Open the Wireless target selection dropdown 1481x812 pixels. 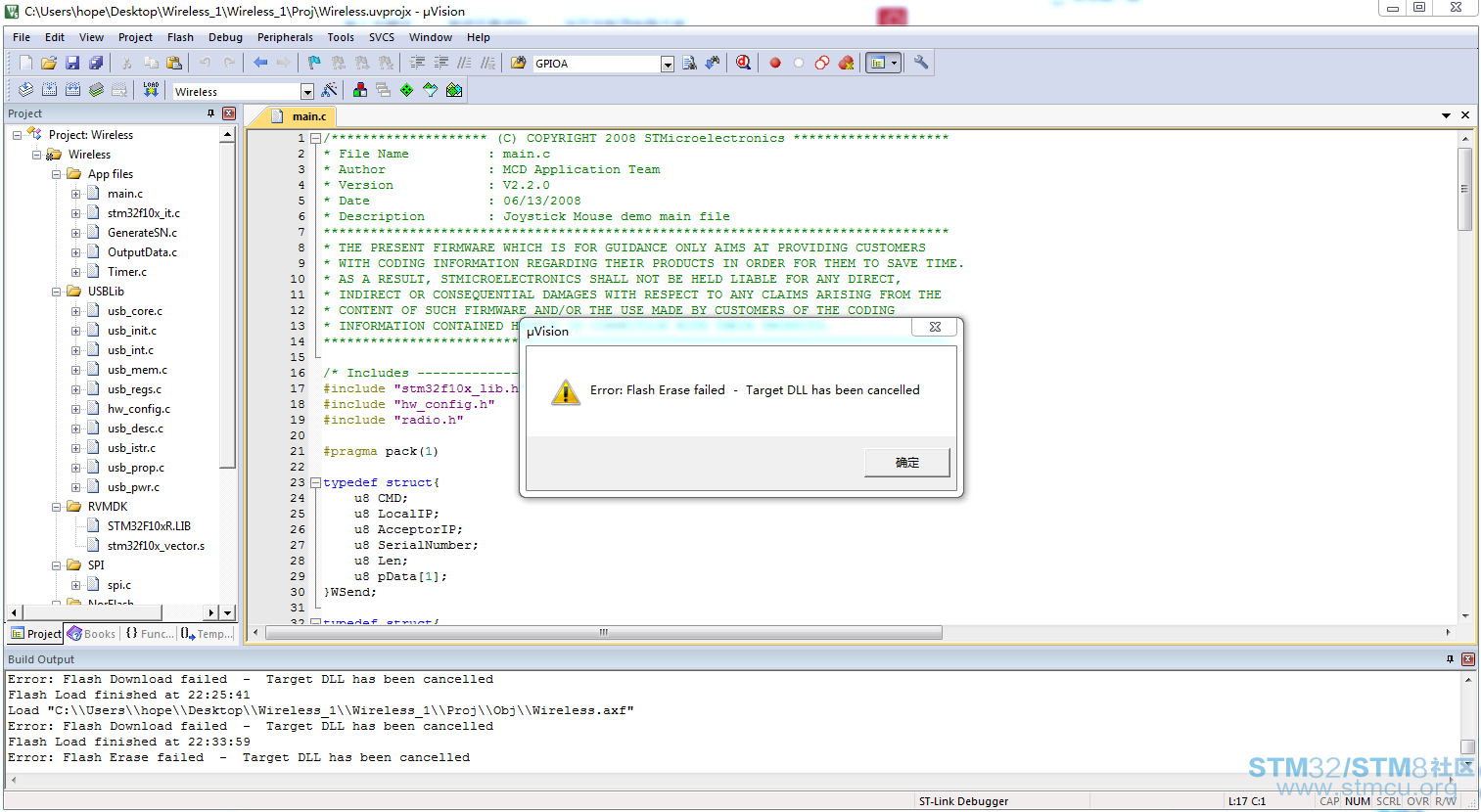tap(307, 91)
